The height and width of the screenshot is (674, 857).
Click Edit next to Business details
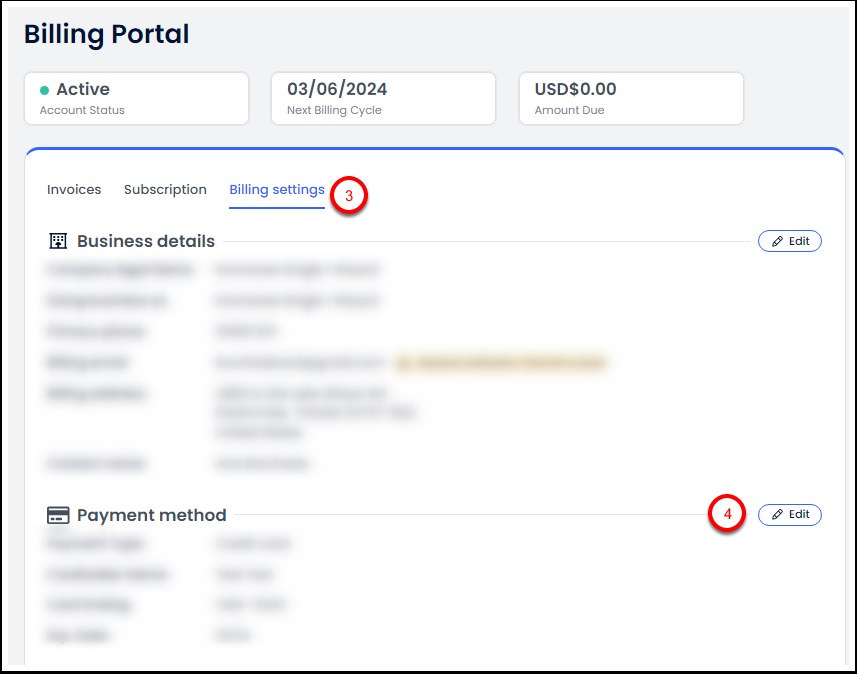(x=790, y=241)
